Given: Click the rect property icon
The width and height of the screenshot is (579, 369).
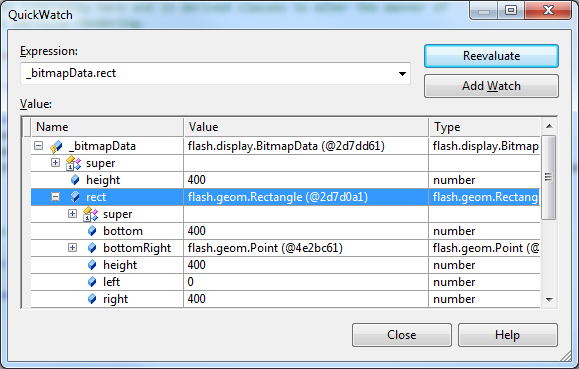Looking at the screenshot, I should point(75,197).
